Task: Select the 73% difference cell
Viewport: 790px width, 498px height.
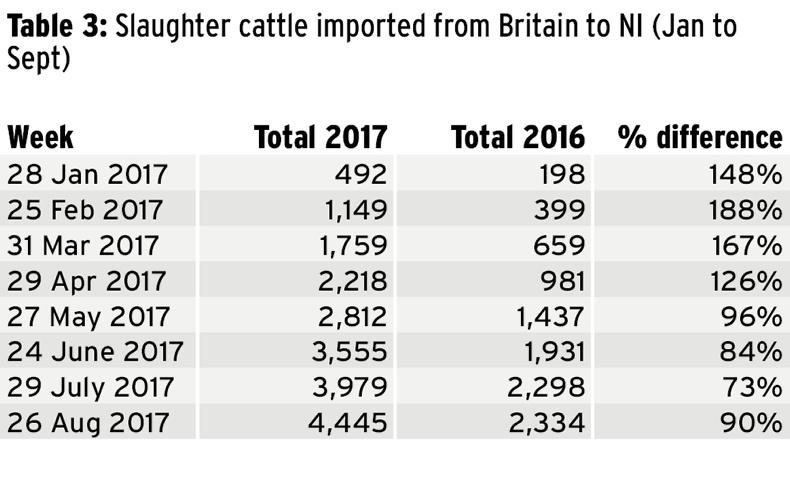Action: pyautogui.click(x=757, y=387)
